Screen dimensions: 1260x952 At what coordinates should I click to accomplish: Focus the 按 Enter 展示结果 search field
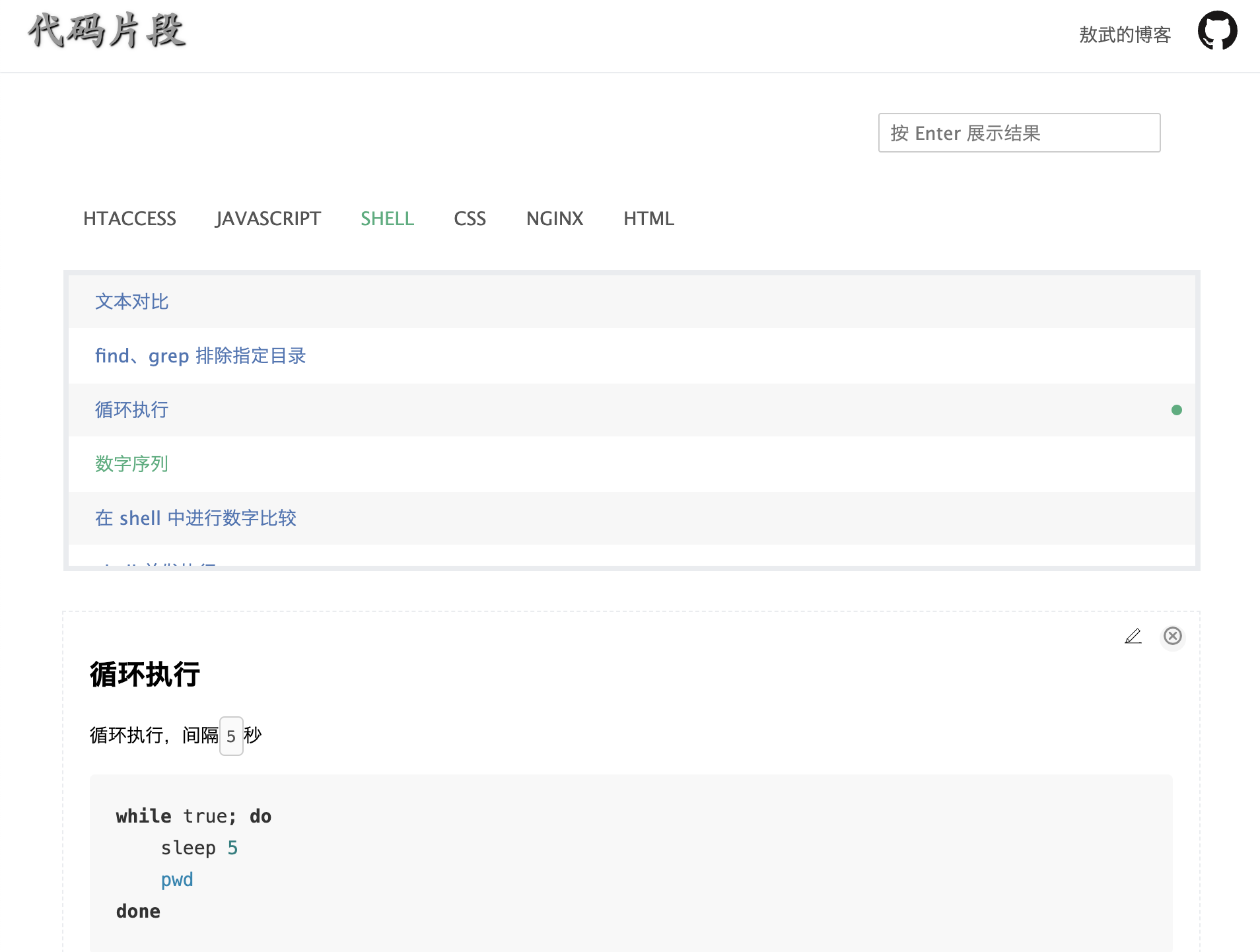tap(1019, 133)
